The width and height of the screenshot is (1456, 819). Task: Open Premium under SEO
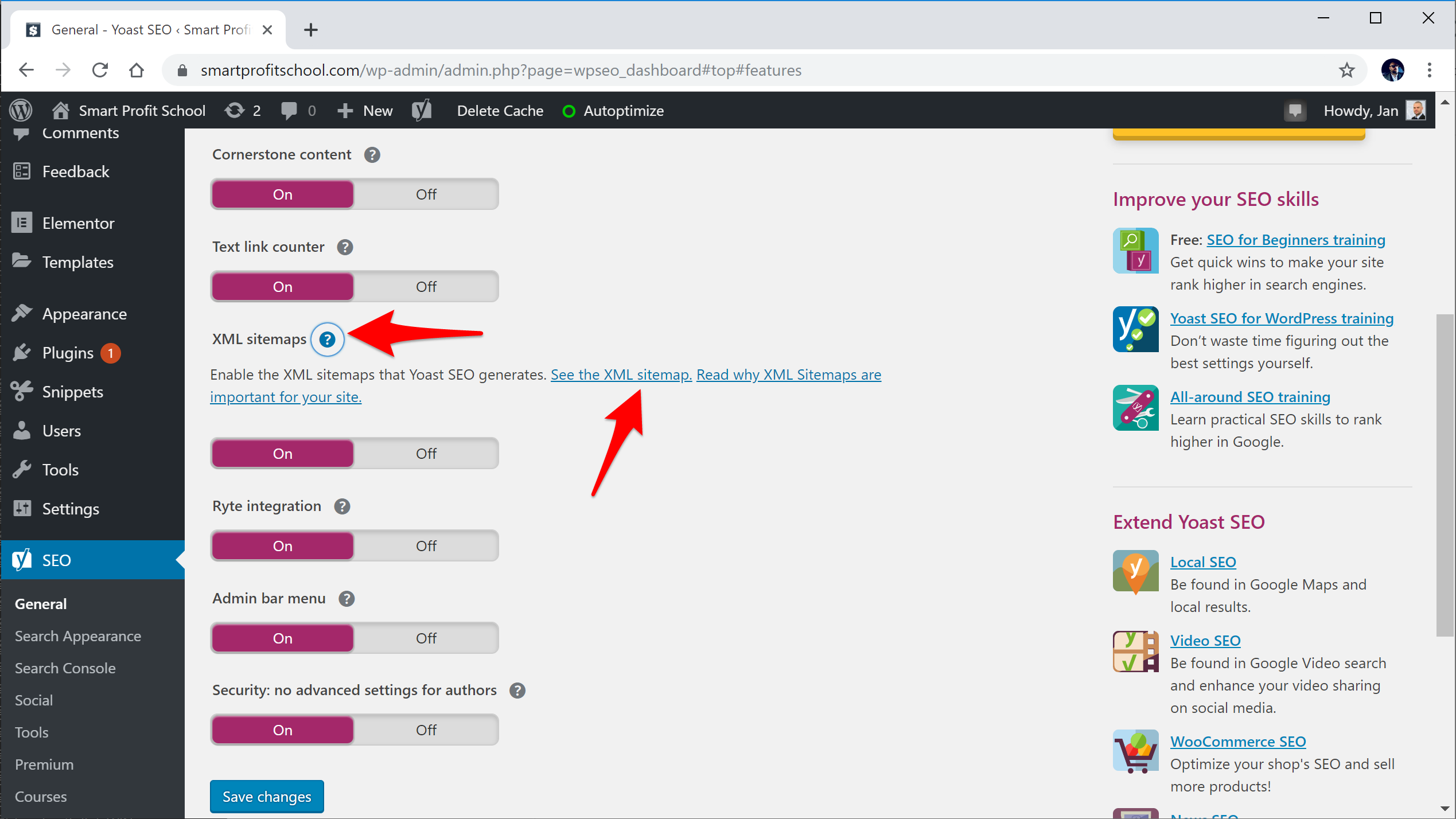[x=44, y=765]
